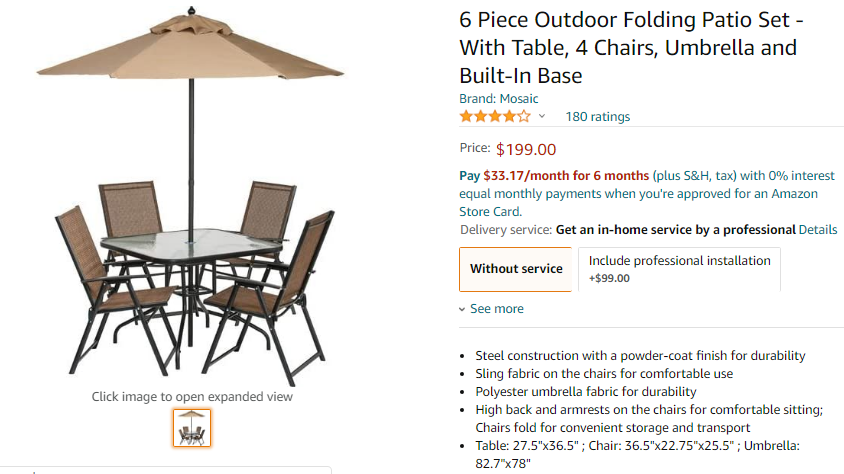Image resolution: width=844 pixels, height=474 pixels.
Task: Select the patio set thumbnail image
Action: [192, 428]
